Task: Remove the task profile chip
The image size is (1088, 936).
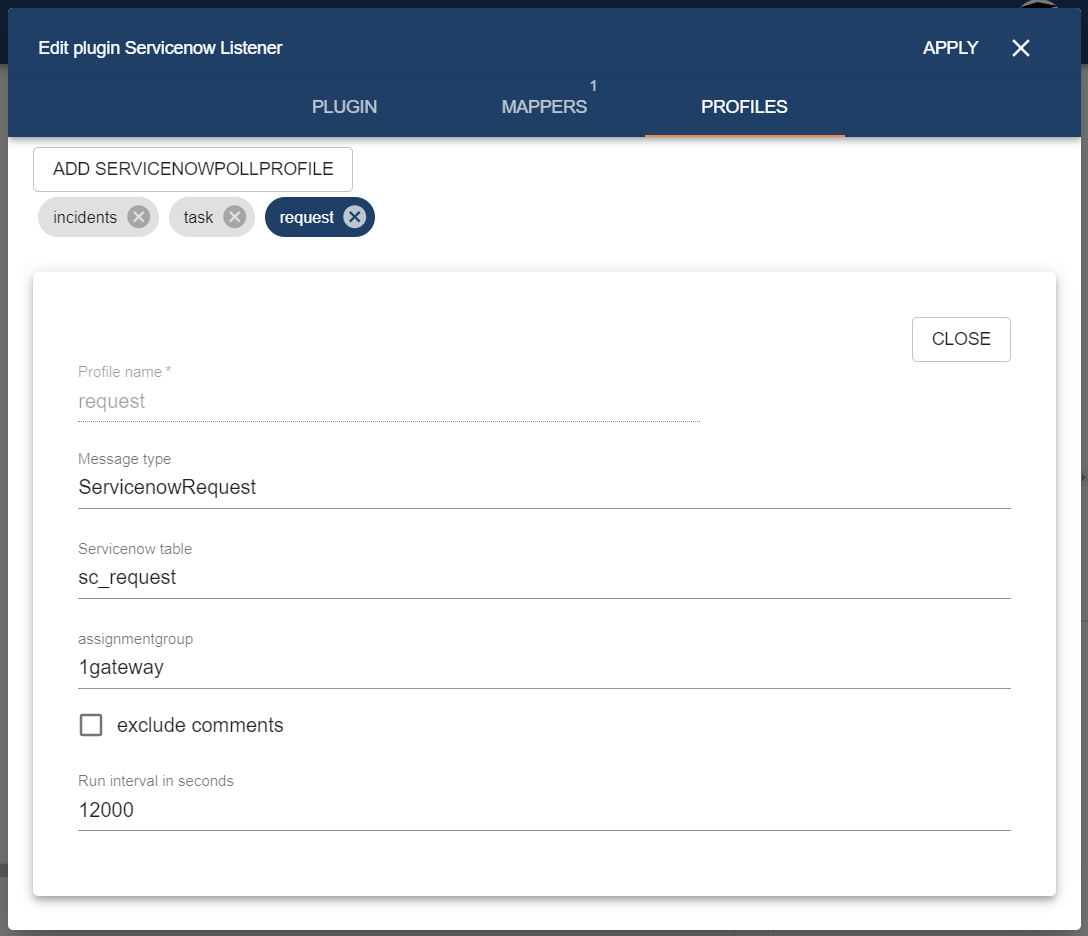Action: tap(234, 217)
